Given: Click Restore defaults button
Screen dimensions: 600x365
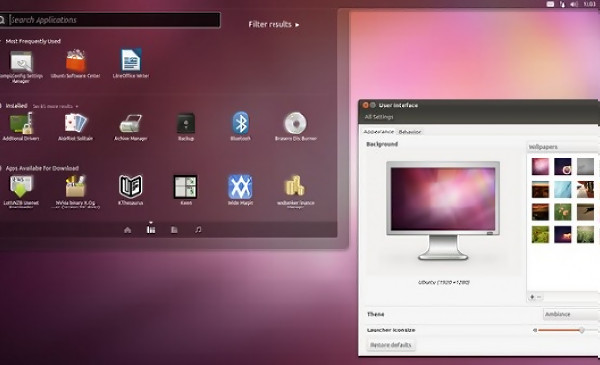Looking at the screenshot, I should tap(391, 345).
